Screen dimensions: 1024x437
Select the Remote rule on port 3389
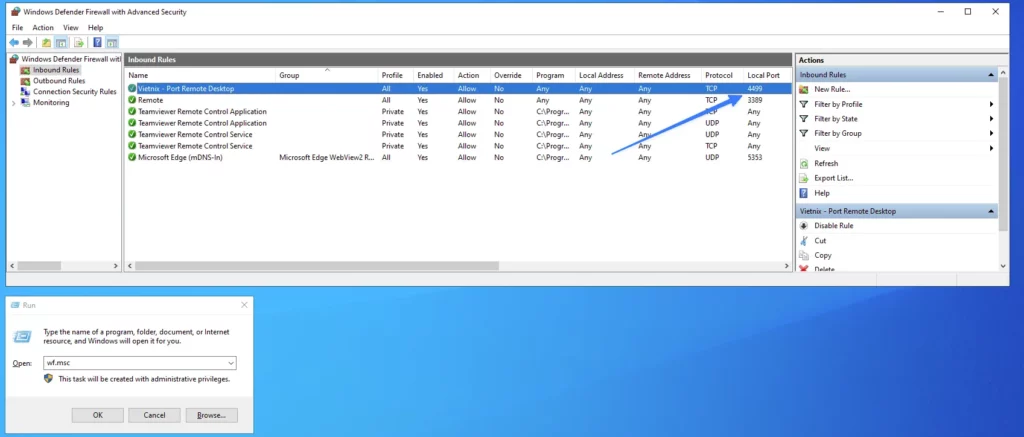(x=150, y=100)
